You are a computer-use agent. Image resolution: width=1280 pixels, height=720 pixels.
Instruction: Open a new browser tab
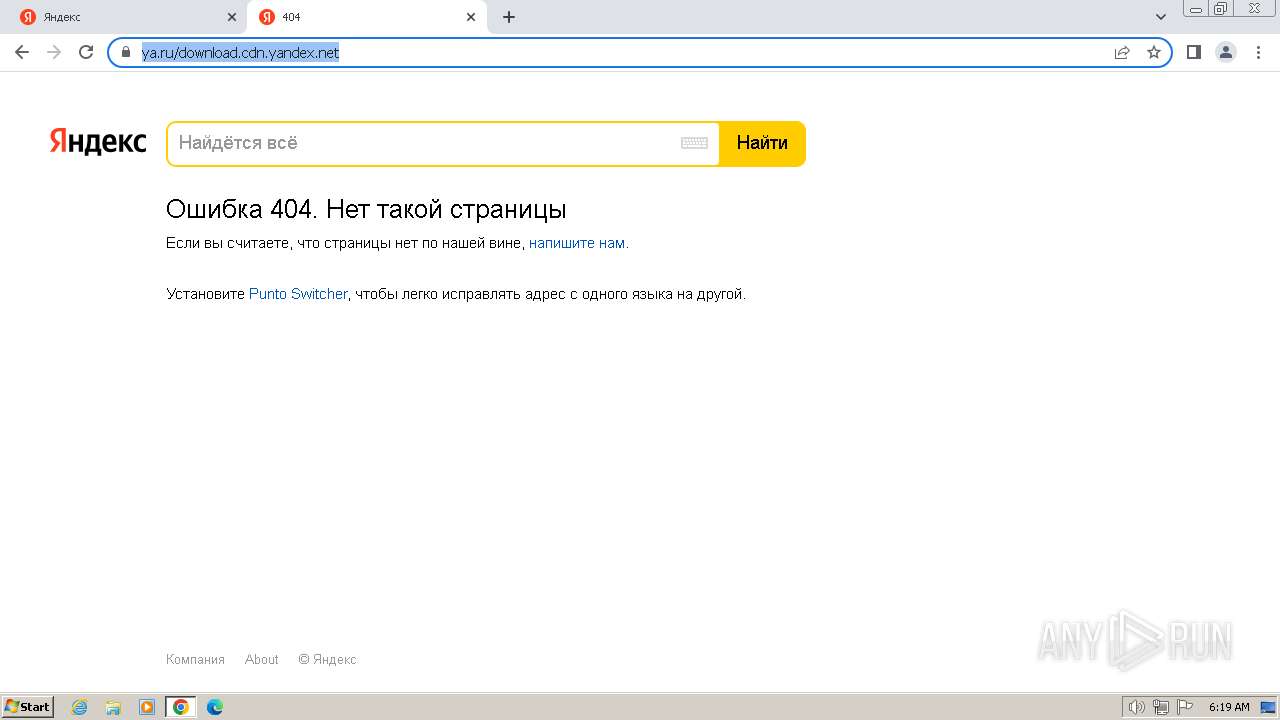point(509,17)
